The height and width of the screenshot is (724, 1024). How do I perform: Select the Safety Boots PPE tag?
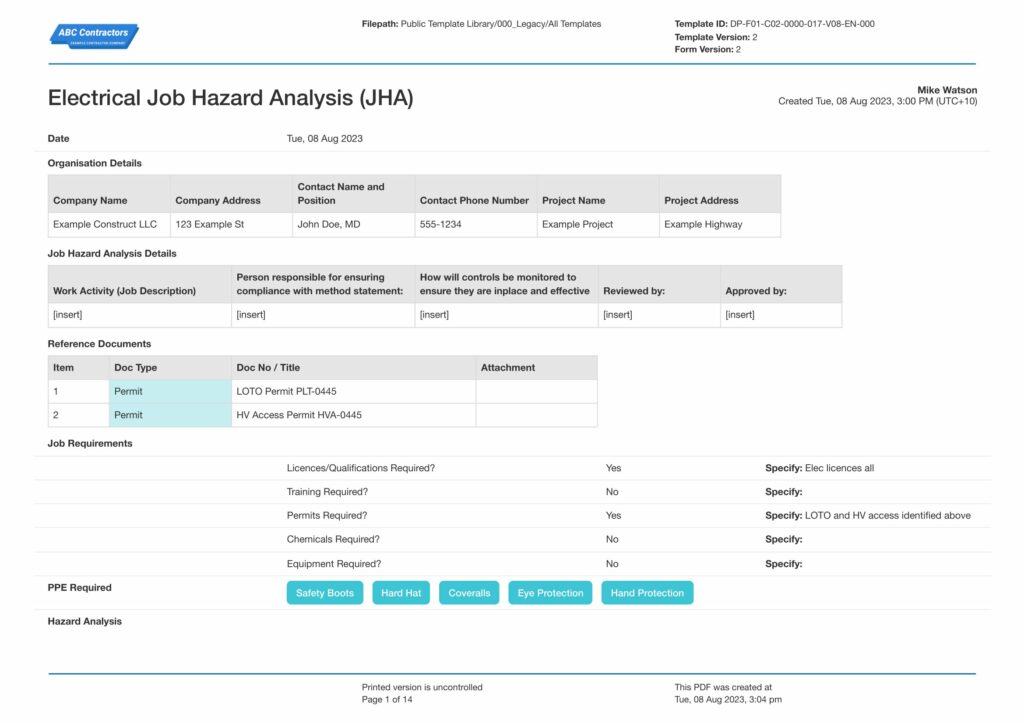pos(325,593)
